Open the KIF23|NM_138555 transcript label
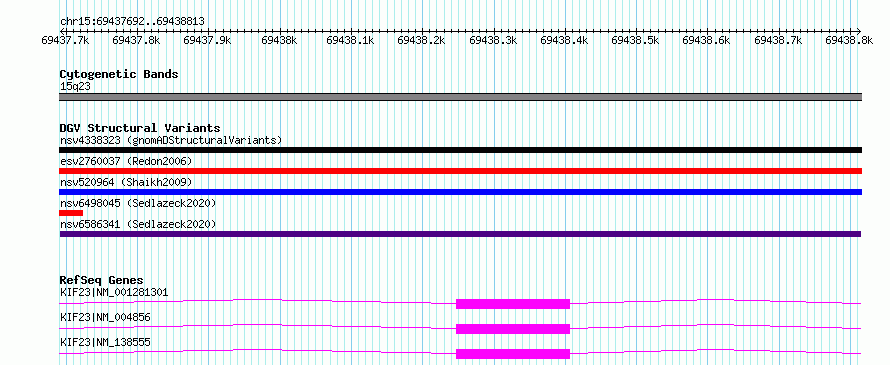The width and height of the screenshot is (890, 365). tap(106, 342)
